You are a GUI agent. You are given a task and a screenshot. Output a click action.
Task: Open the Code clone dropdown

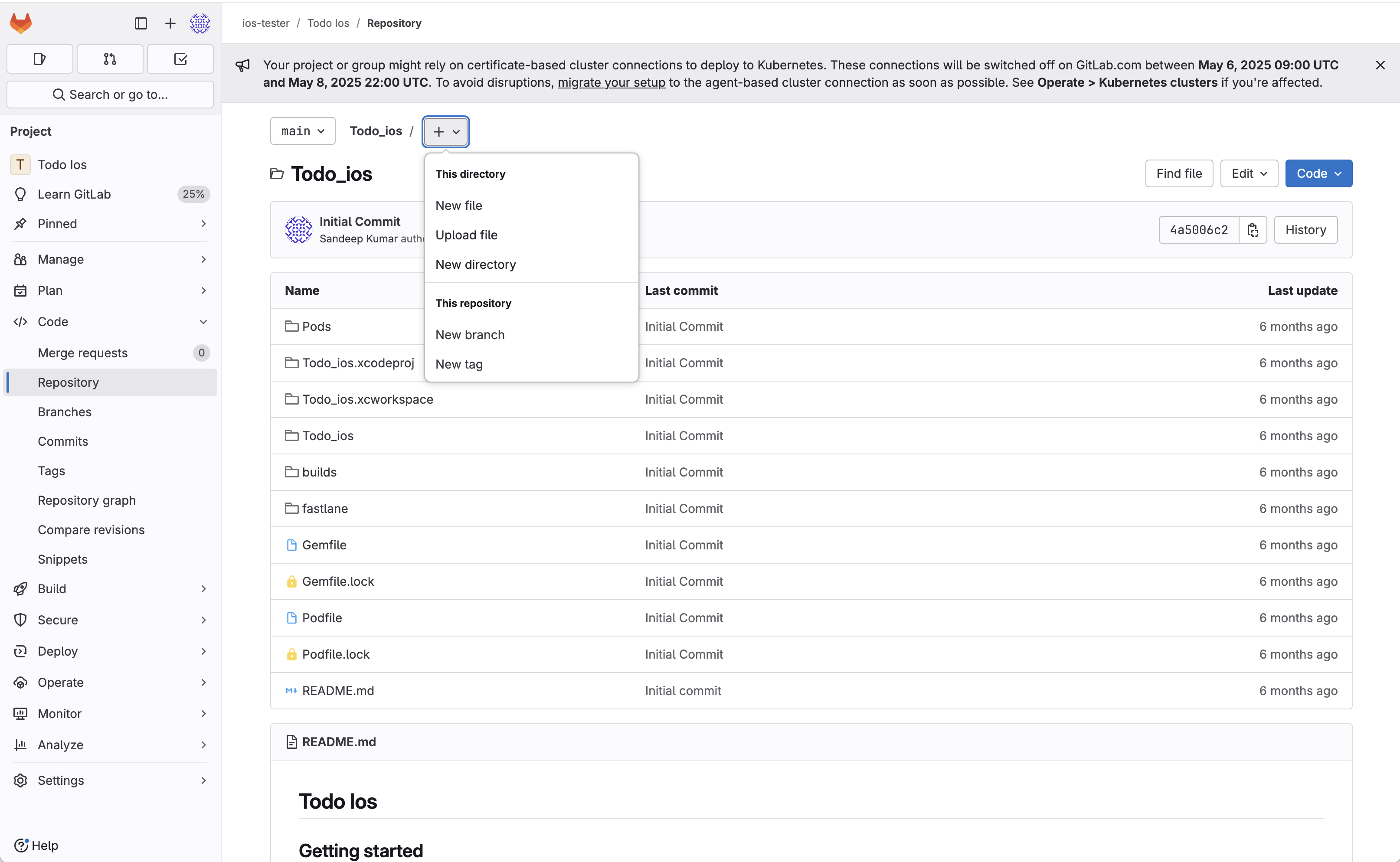[x=1318, y=173]
